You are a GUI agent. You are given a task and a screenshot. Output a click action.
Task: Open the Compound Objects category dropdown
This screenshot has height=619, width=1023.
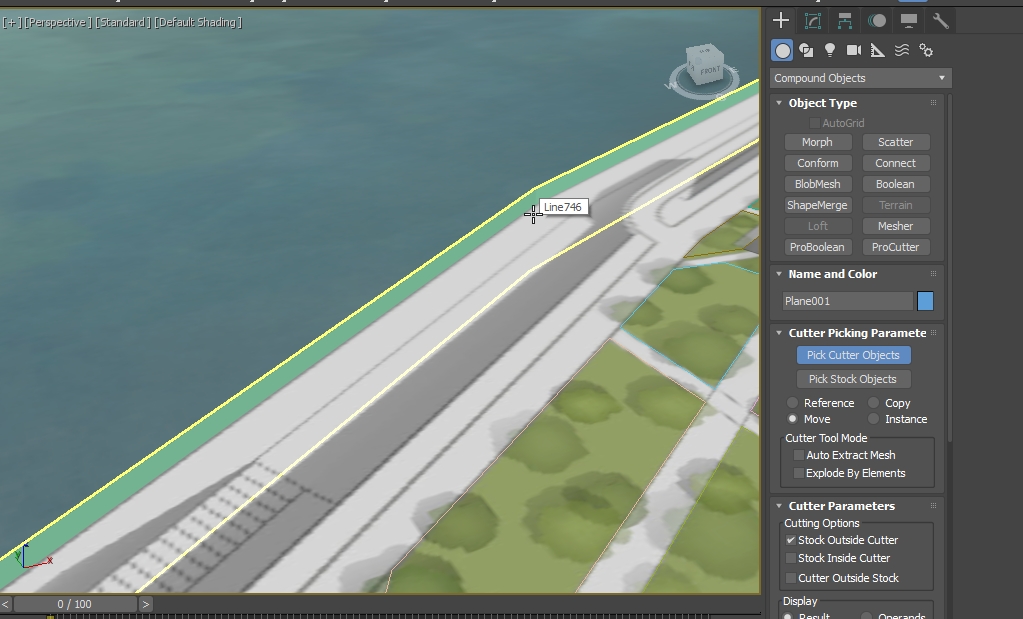pyautogui.click(x=860, y=78)
